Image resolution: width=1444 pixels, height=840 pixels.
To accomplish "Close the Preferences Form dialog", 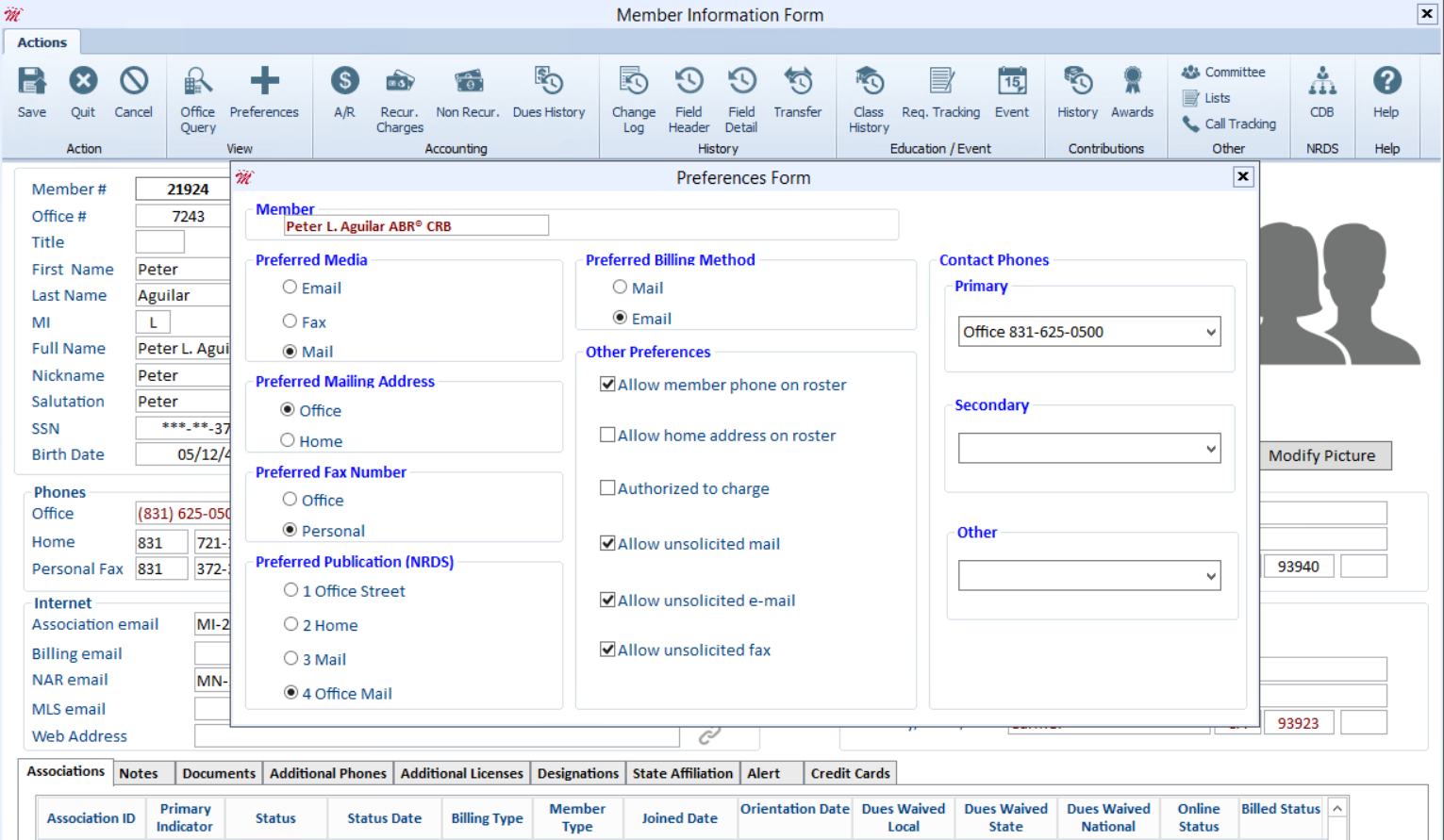I will 1243,176.
